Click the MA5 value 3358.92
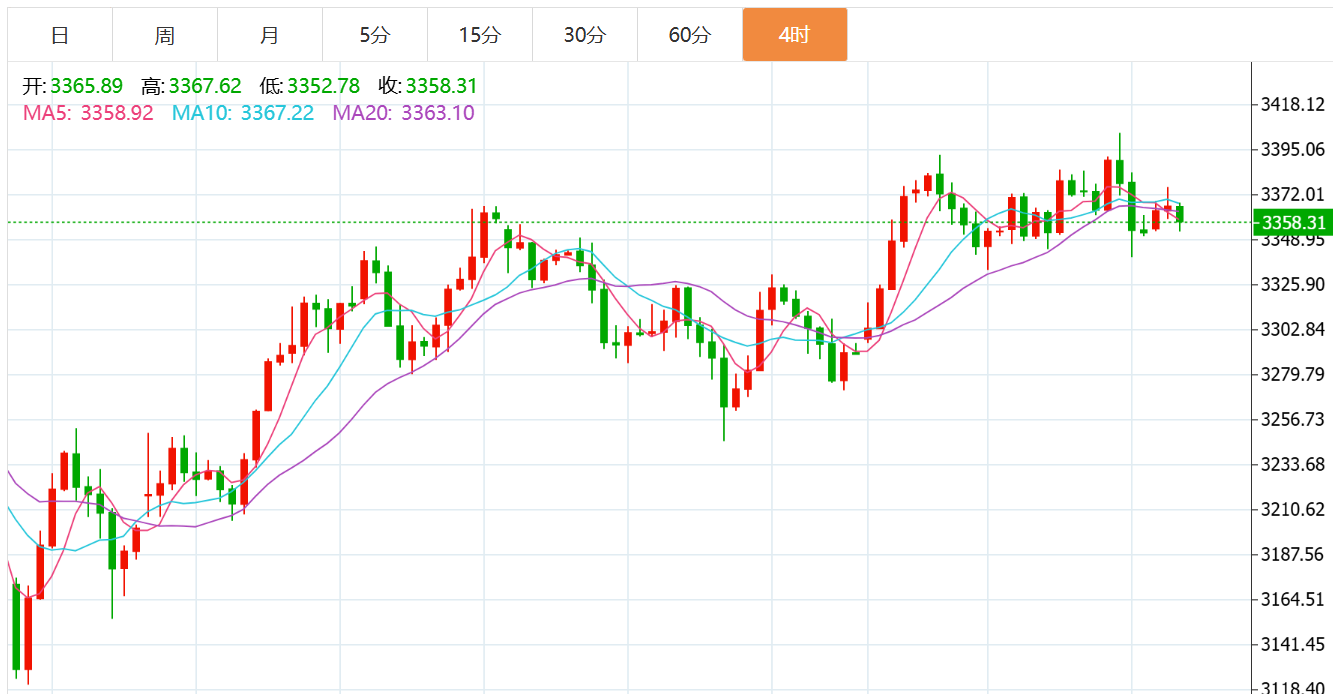The image size is (1333, 694). click(x=117, y=113)
